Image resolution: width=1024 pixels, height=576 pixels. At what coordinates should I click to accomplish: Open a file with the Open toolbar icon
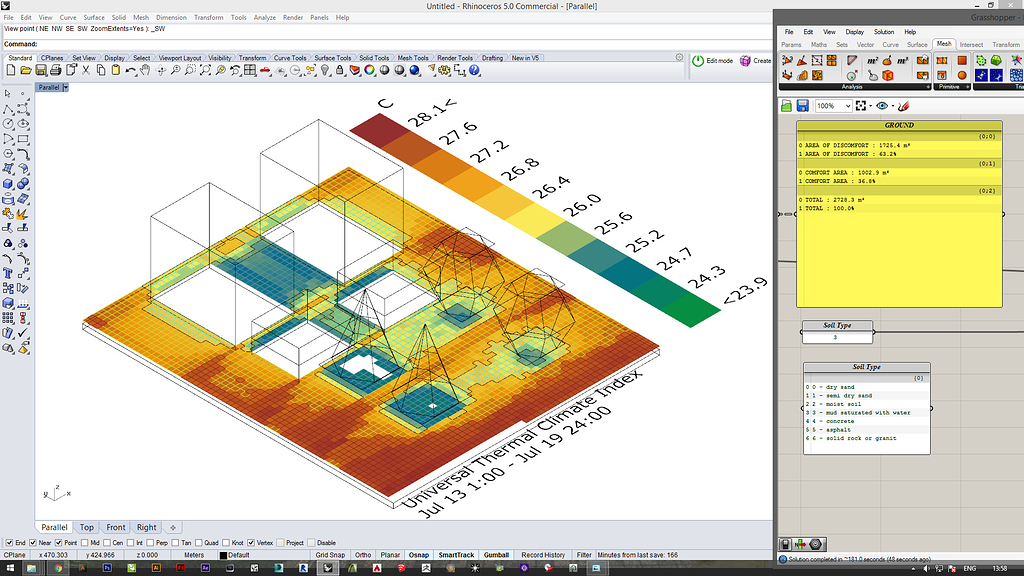tap(24, 70)
